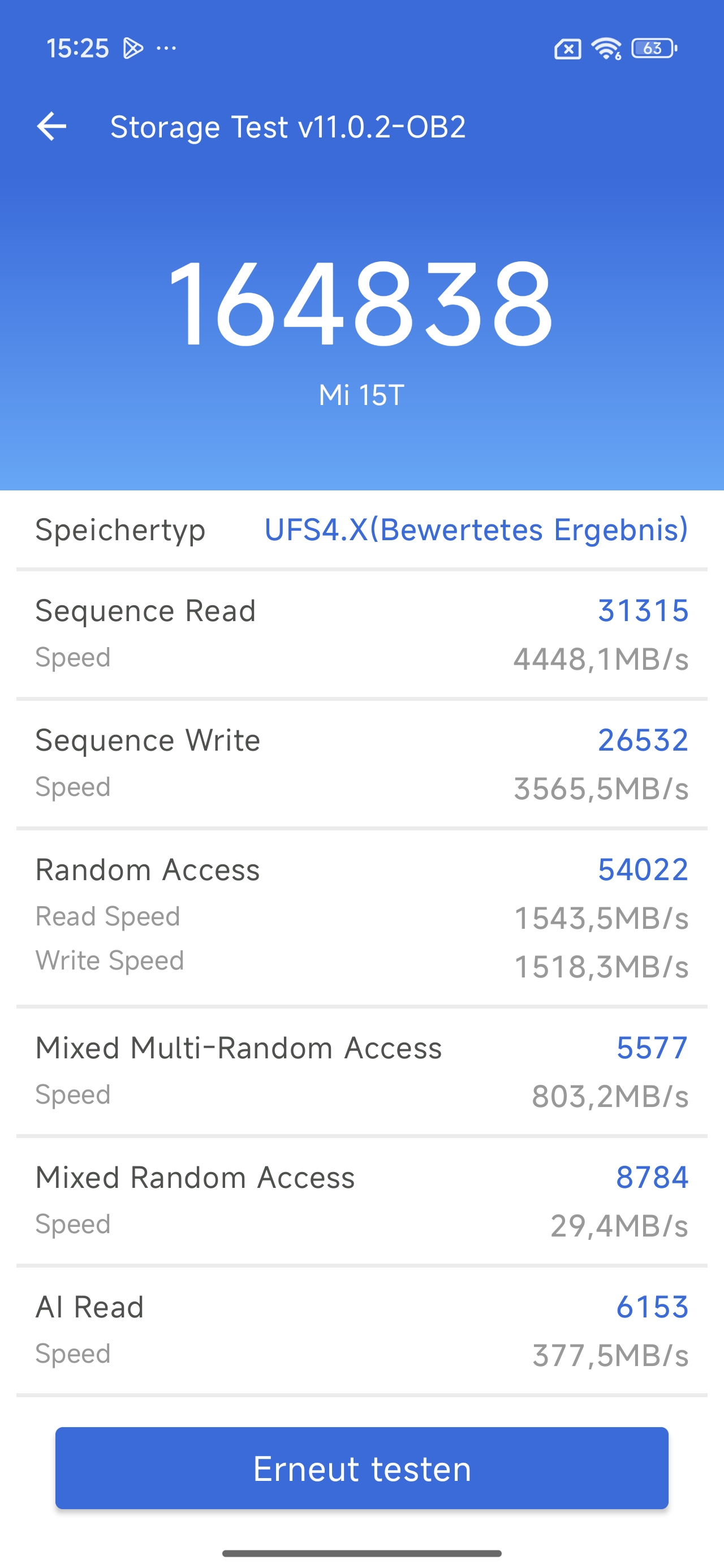This screenshot has width=724, height=1568.
Task: Tap the Play Store status icon
Action: [133, 48]
